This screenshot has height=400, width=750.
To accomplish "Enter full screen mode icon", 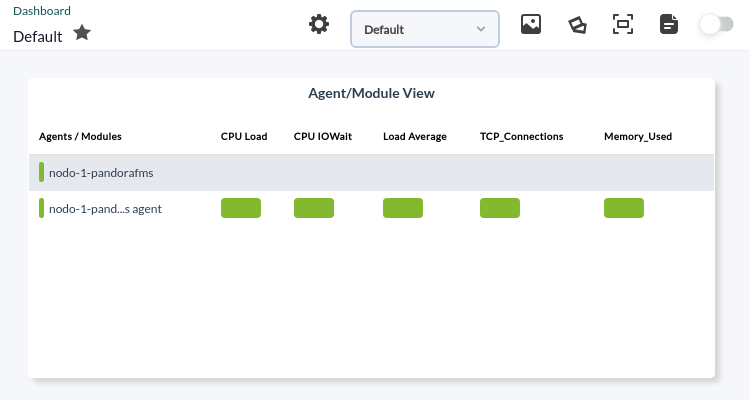I will (623, 24).
